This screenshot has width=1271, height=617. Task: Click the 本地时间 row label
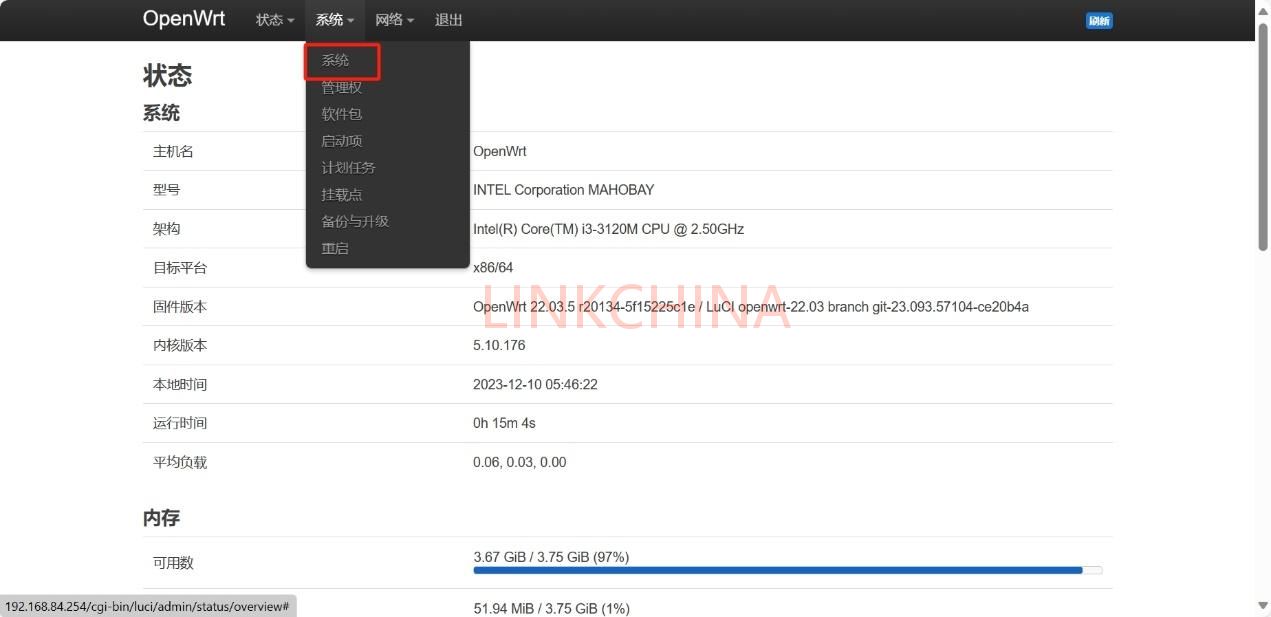coord(180,384)
